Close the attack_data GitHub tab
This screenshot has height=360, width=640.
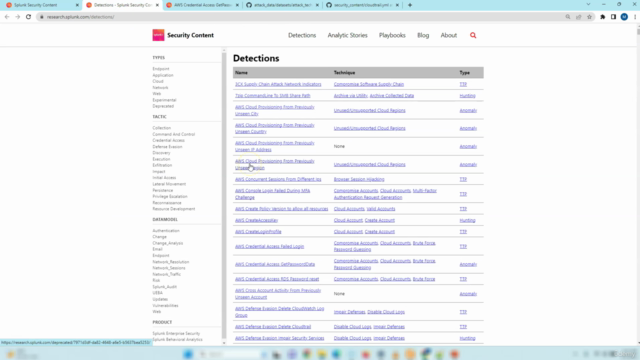point(317,5)
